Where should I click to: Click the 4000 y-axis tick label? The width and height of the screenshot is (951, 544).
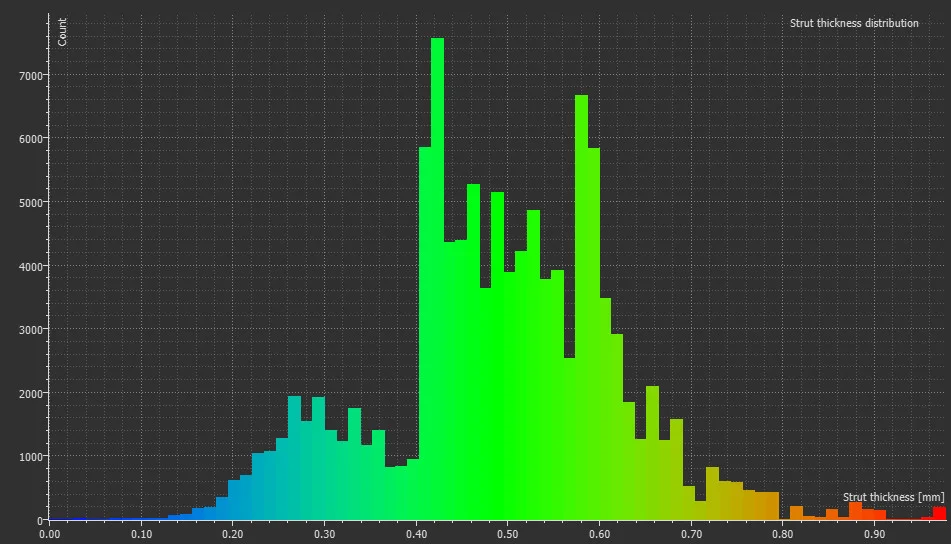[x=31, y=266]
